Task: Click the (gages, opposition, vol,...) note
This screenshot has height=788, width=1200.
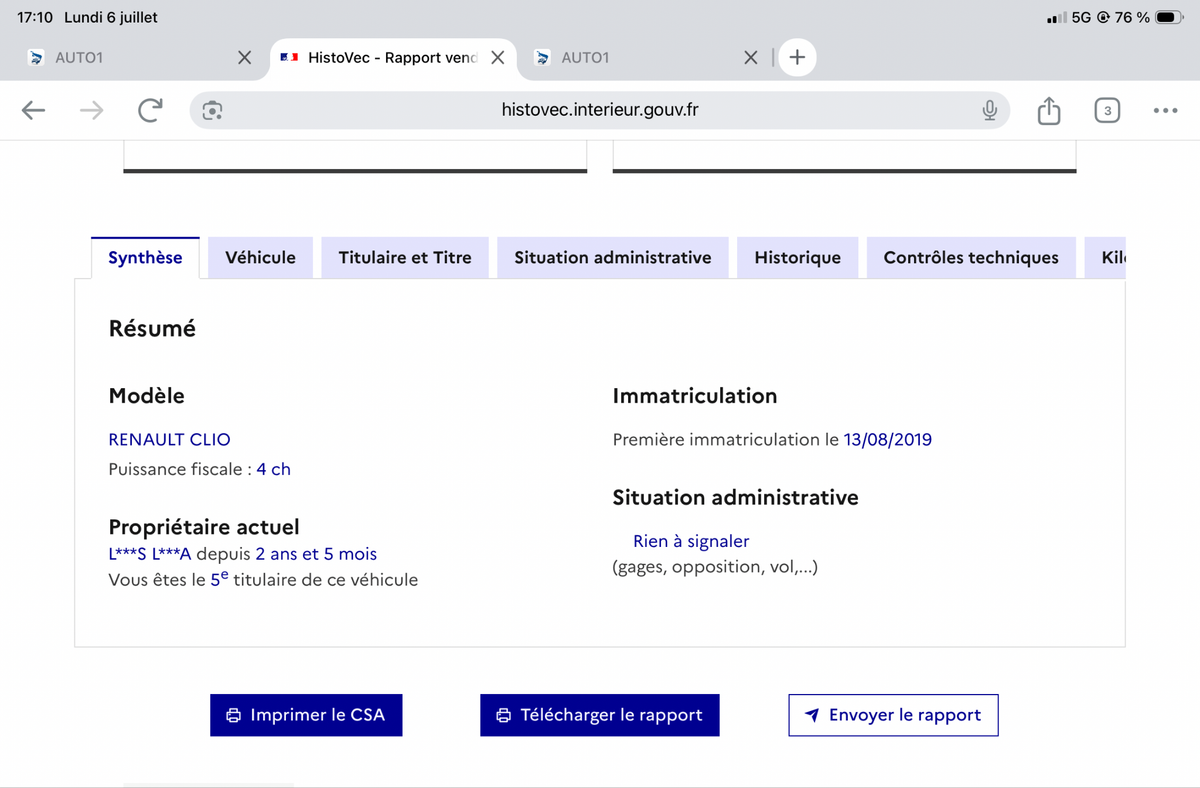Action: pos(715,567)
